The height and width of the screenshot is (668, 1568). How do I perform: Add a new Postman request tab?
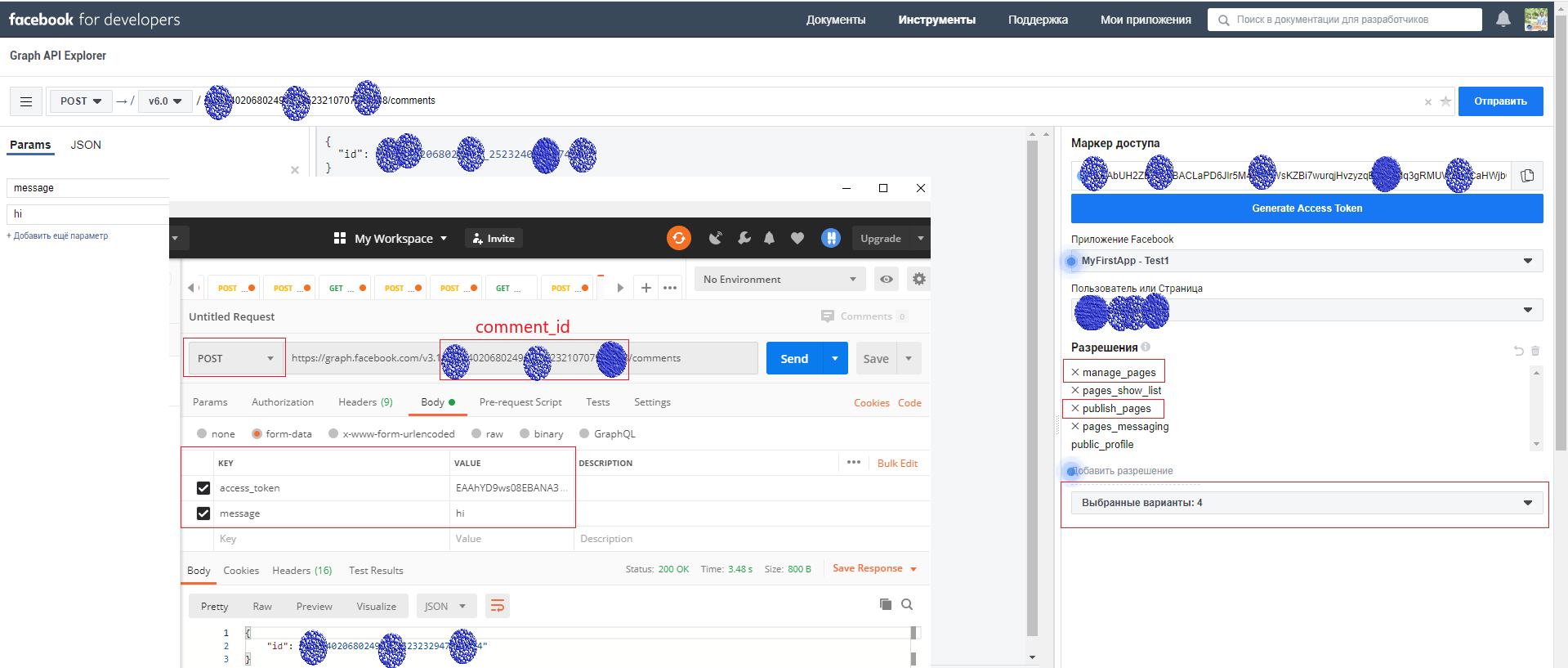click(x=646, y=288)
